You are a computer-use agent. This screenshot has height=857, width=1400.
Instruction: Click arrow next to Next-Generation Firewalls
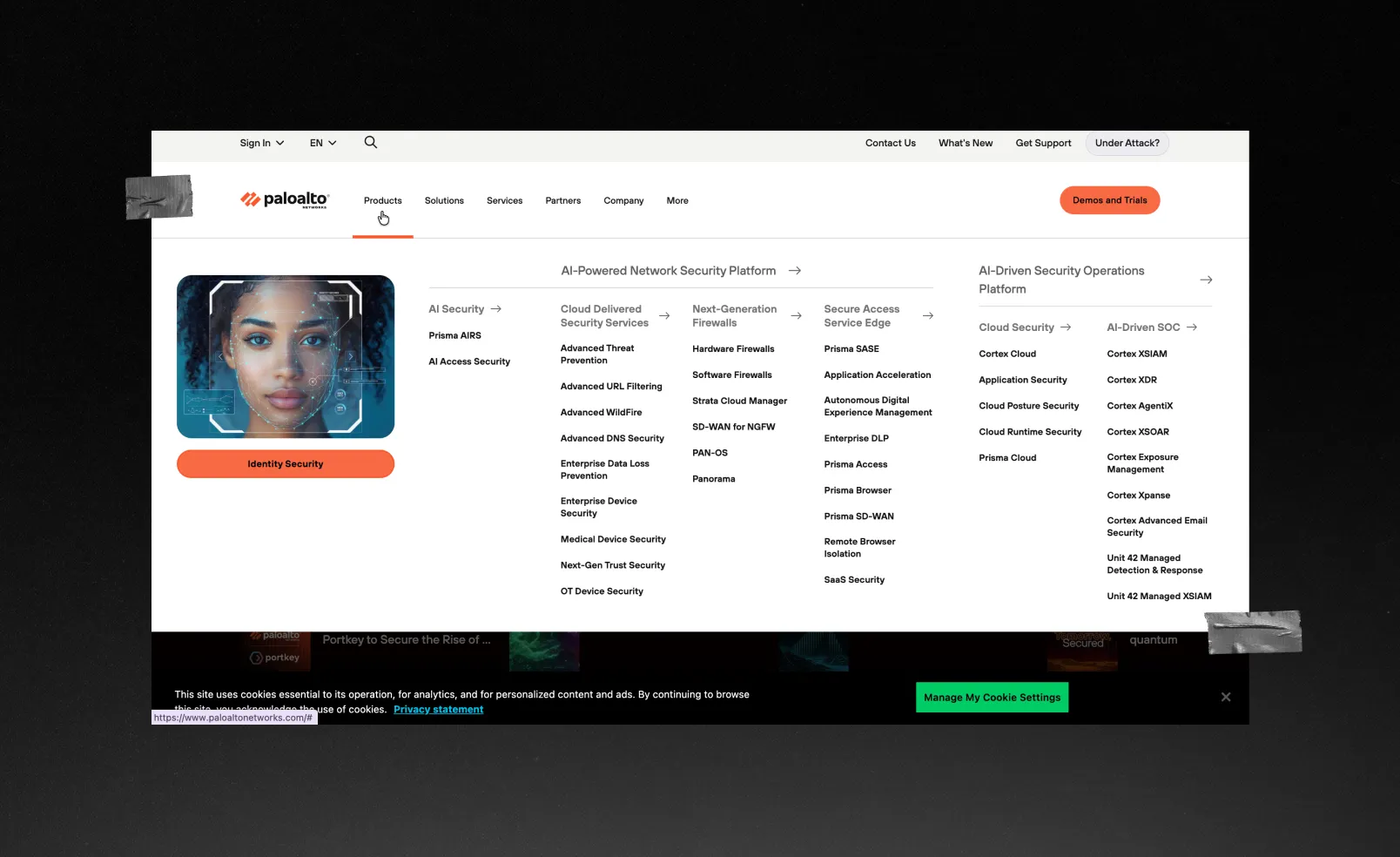pyautogui.click(x=796, y=316)
